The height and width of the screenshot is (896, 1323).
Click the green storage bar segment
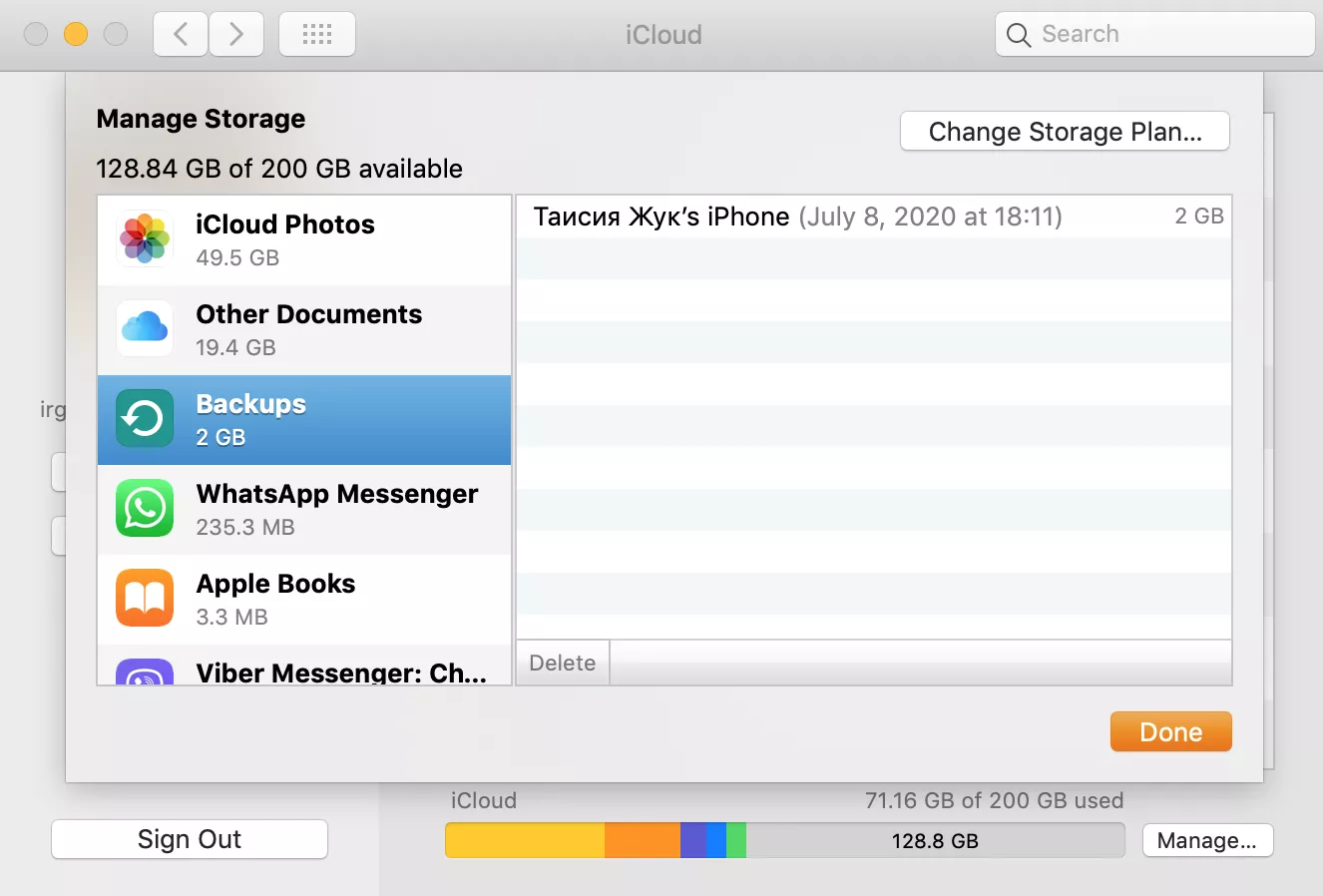coord(736,840)
